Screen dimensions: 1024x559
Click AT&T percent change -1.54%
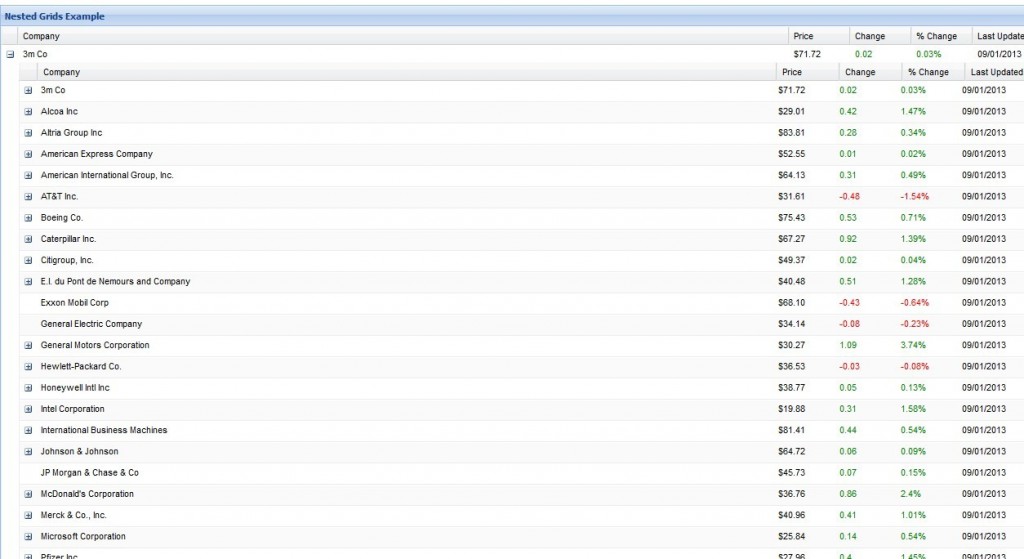coord(914,197)
